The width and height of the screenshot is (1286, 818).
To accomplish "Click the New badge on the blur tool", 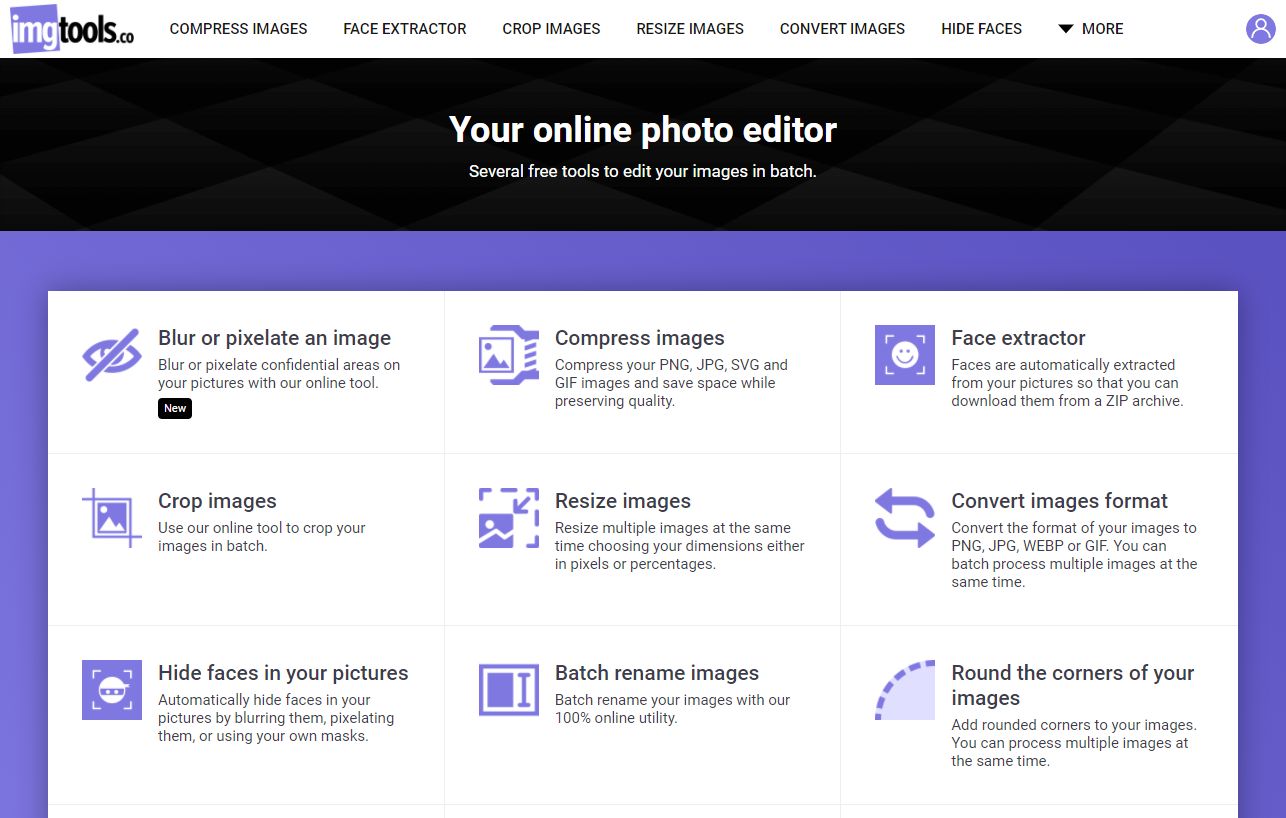I will tap(175, 408).
